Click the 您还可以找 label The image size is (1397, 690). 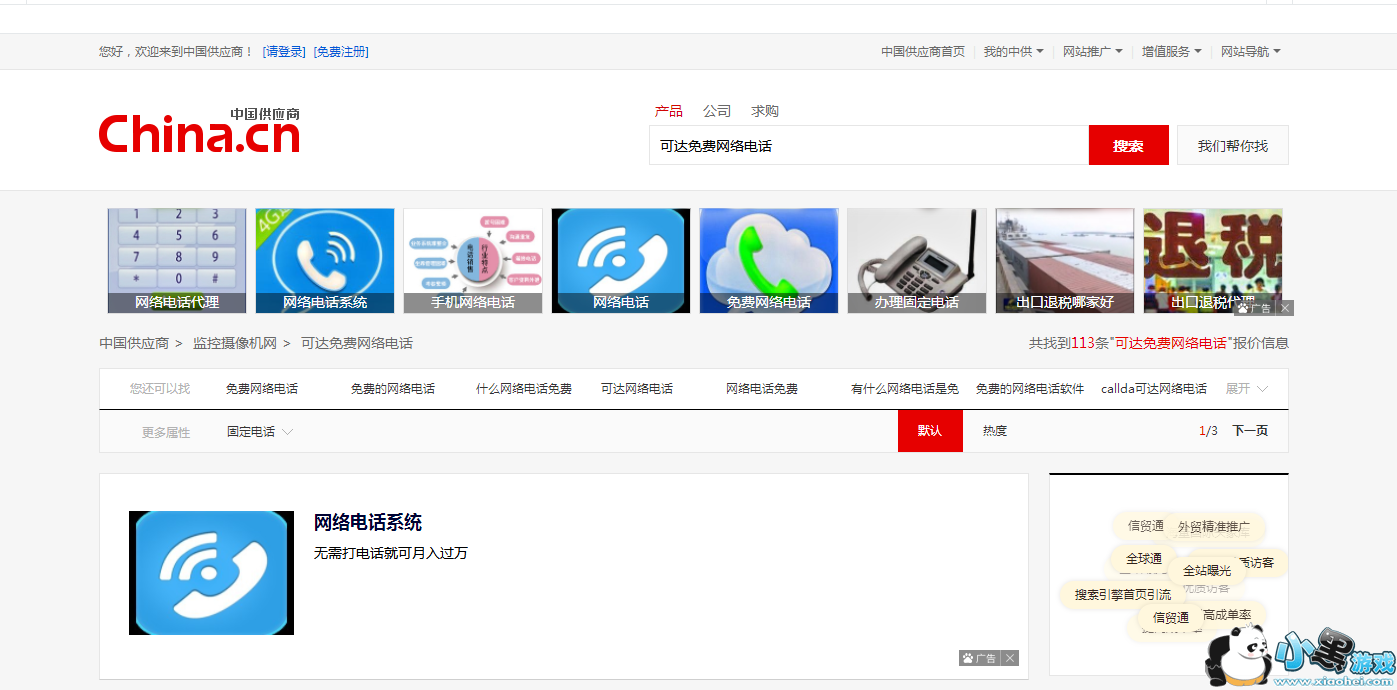point(160,388)
